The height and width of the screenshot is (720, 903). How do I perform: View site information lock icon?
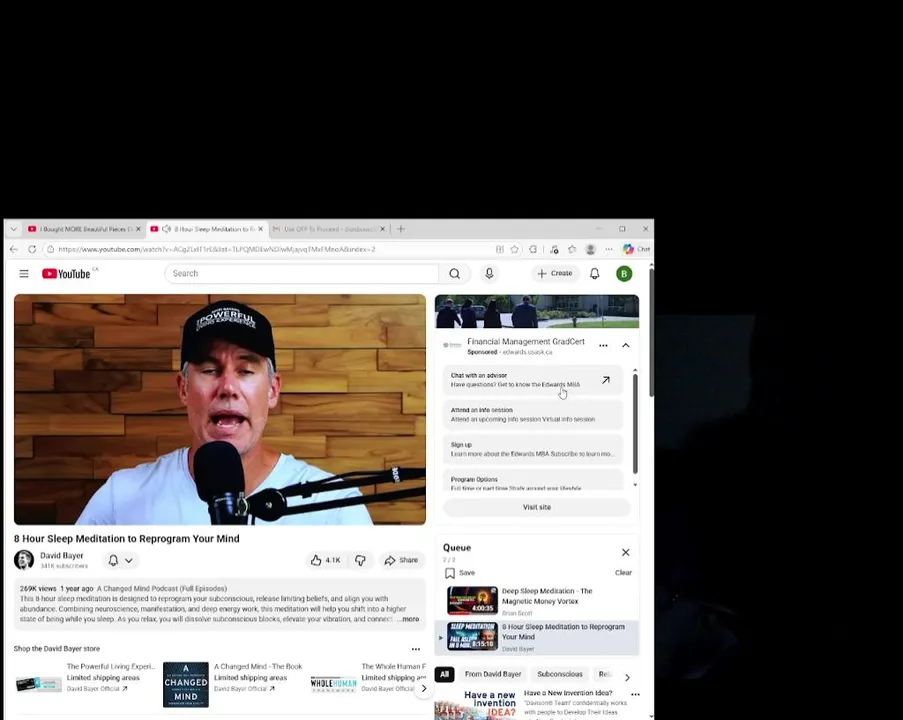[51, 249]
